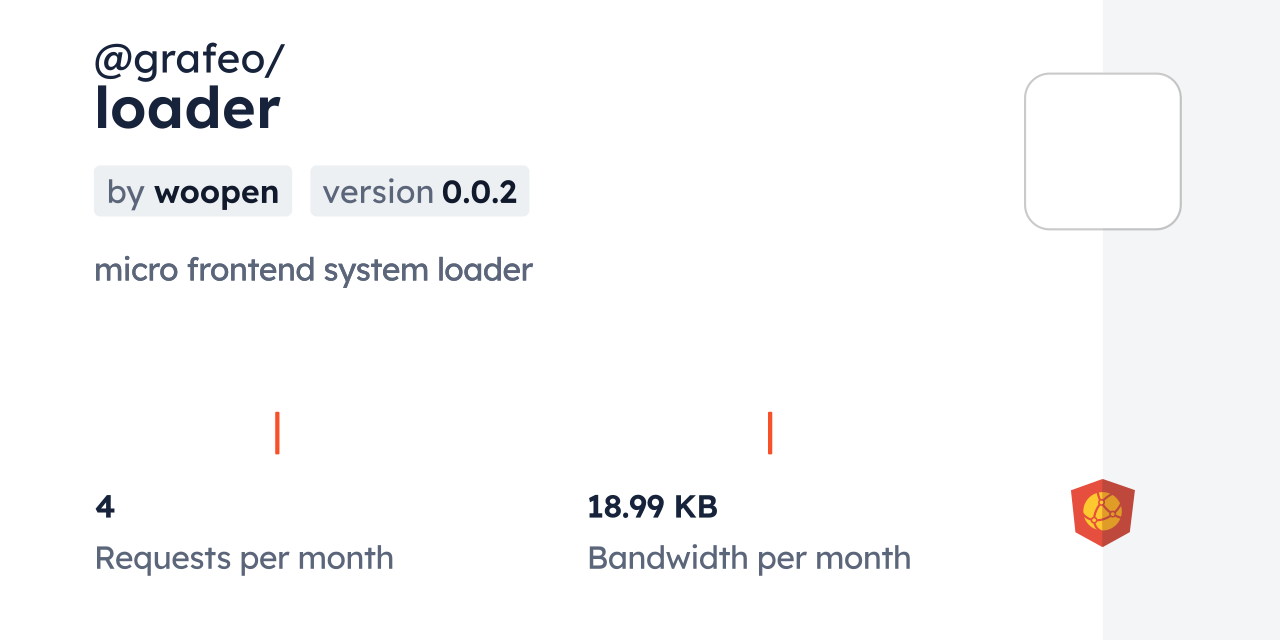Click the @grafeo/ scope name
Viewport: 1280px width, 640px height.
click(x=189, y=60)
